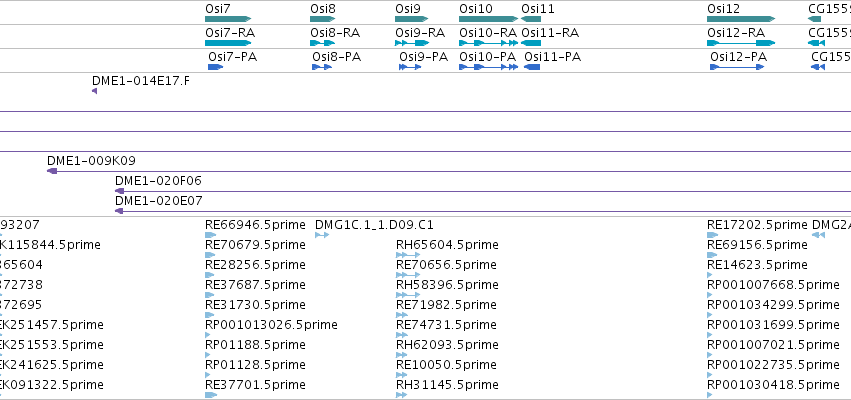Click EST RE17202.5prime
Screen dimensions: 851x400
click(x=758, y=225)
